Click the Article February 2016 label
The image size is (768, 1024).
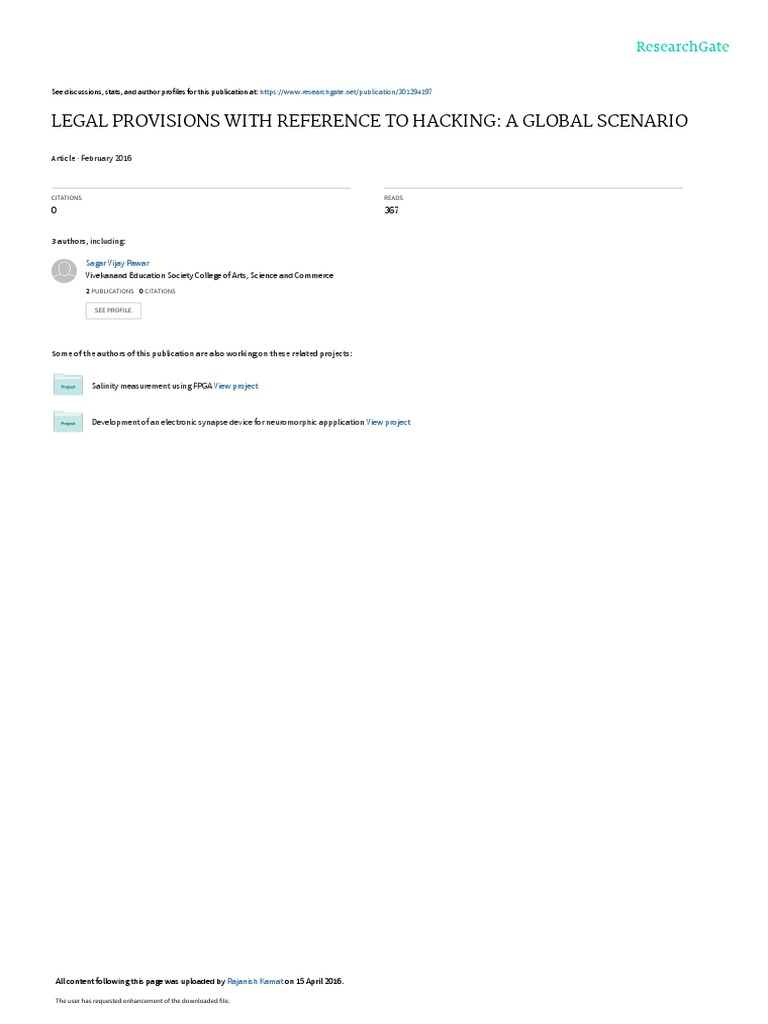[x=91, y=158]
